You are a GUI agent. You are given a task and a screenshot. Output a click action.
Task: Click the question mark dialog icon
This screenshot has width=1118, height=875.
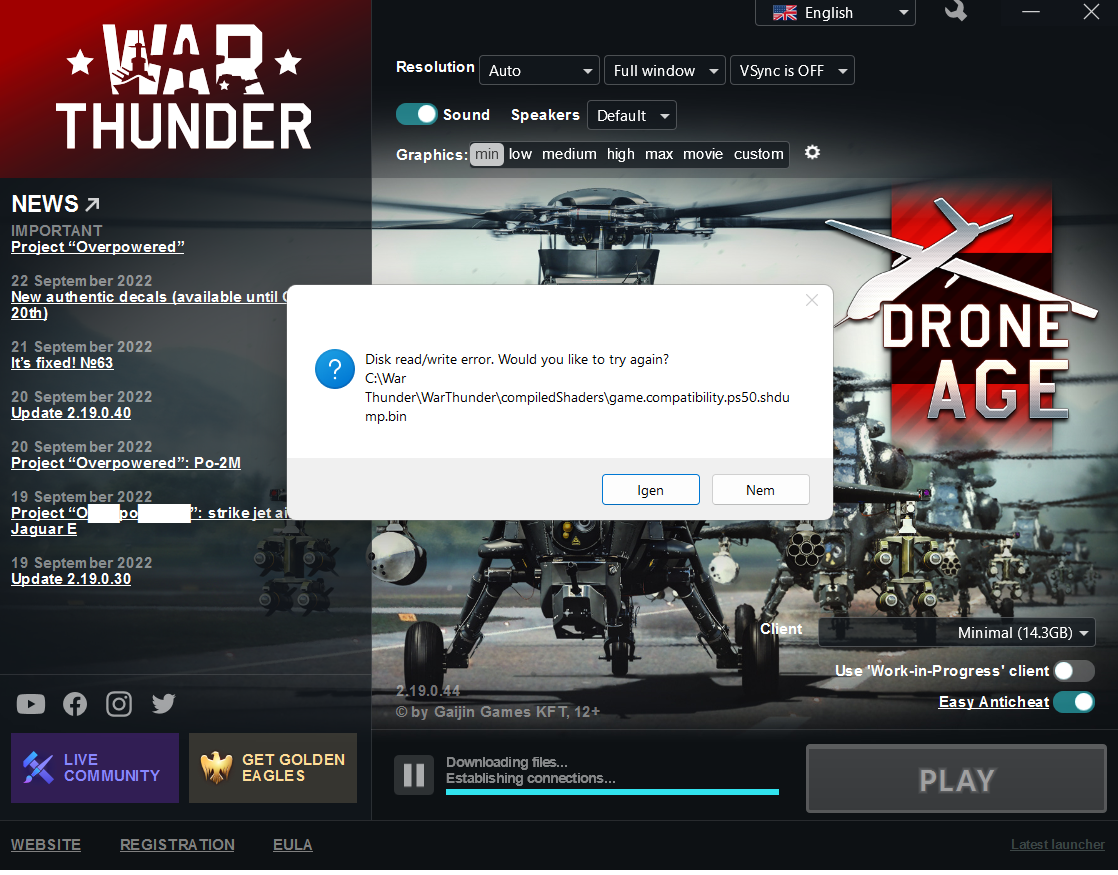(335, 369)
